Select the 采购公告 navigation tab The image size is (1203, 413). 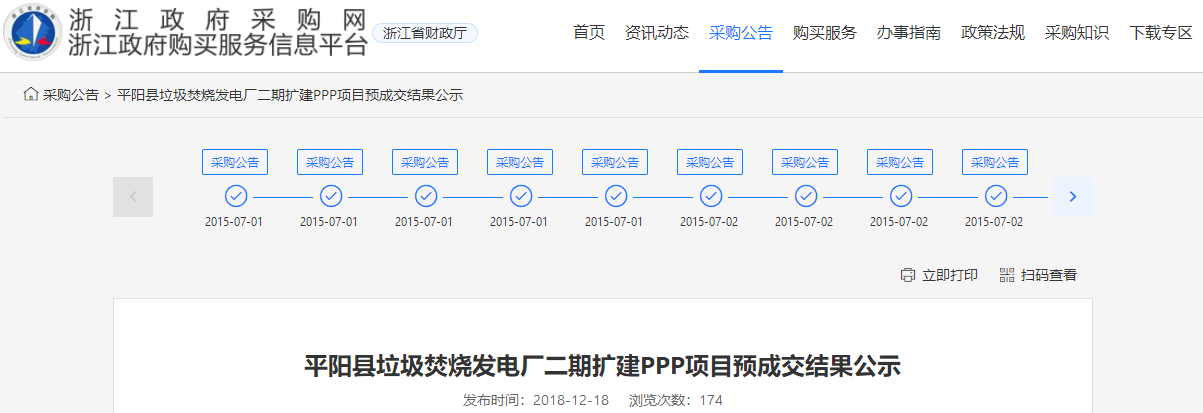coord(741,33)
